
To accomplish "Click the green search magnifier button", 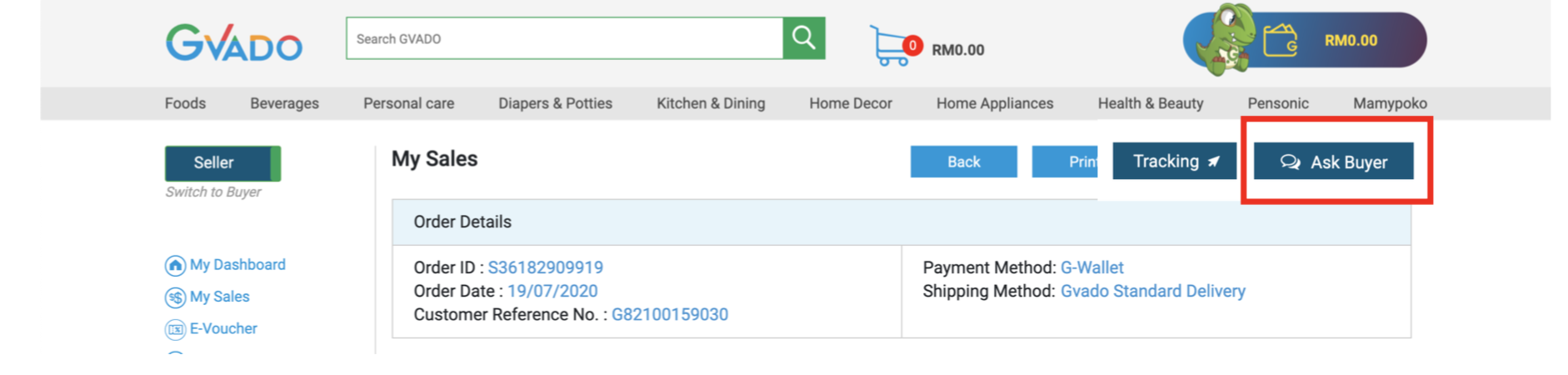I will point(803,38).
